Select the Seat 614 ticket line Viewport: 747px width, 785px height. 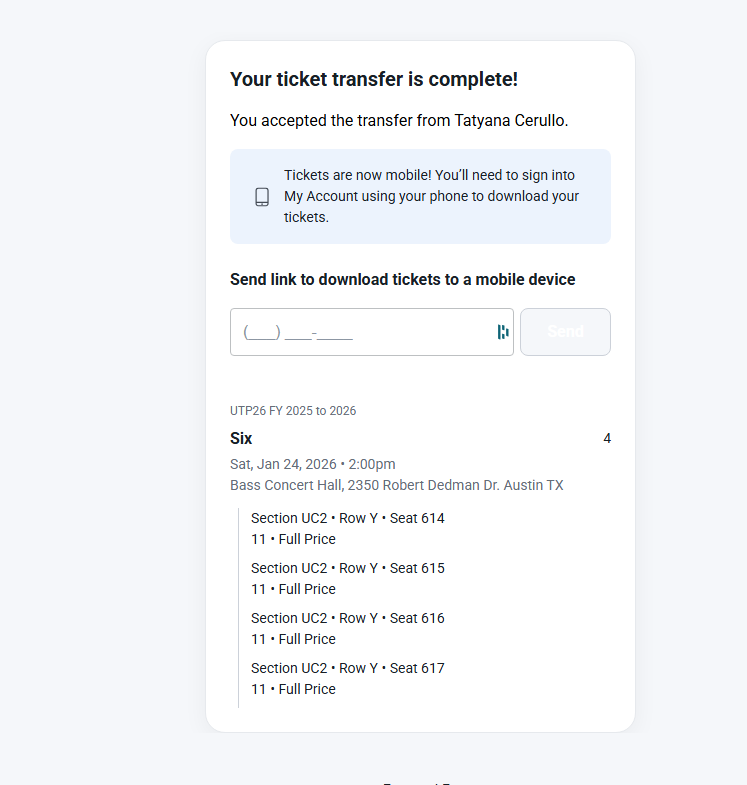tap(347, 518)
